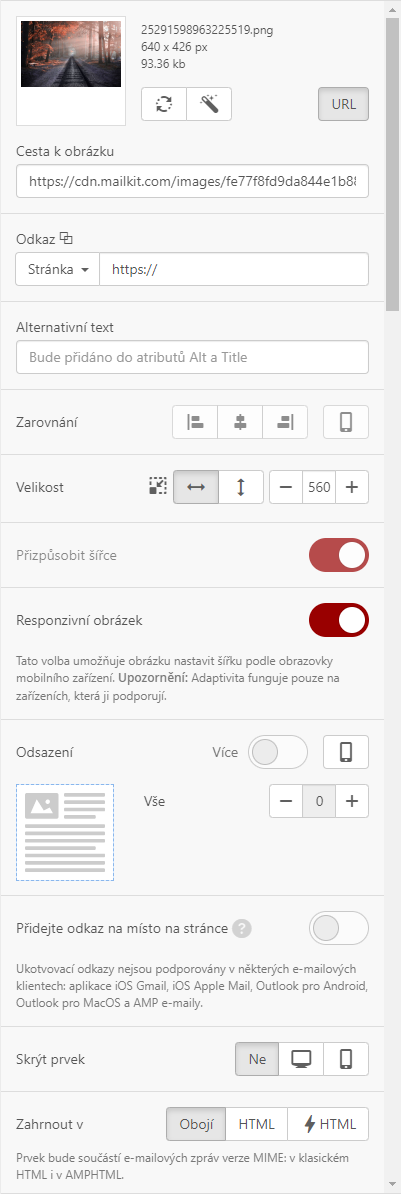Align image to the right
This screenshot has width=401, height=1194.
pyautogui.click(x=285, y=423)
